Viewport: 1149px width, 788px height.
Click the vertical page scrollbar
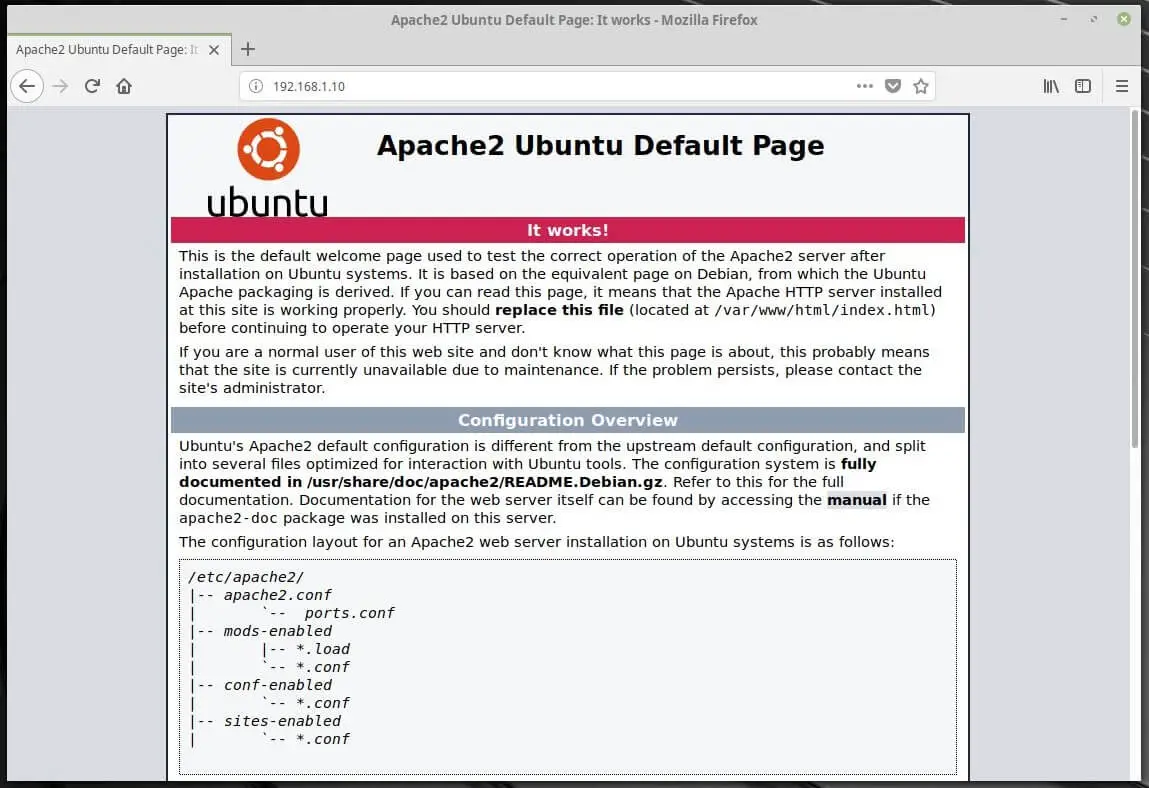(x=1135, y=279)
